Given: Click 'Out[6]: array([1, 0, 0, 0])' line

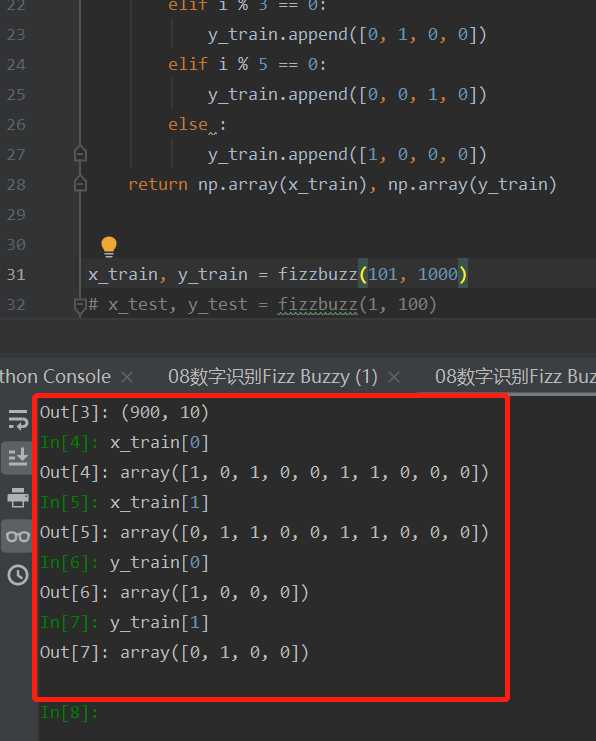Looking at the screenshot, I should 174,593.
